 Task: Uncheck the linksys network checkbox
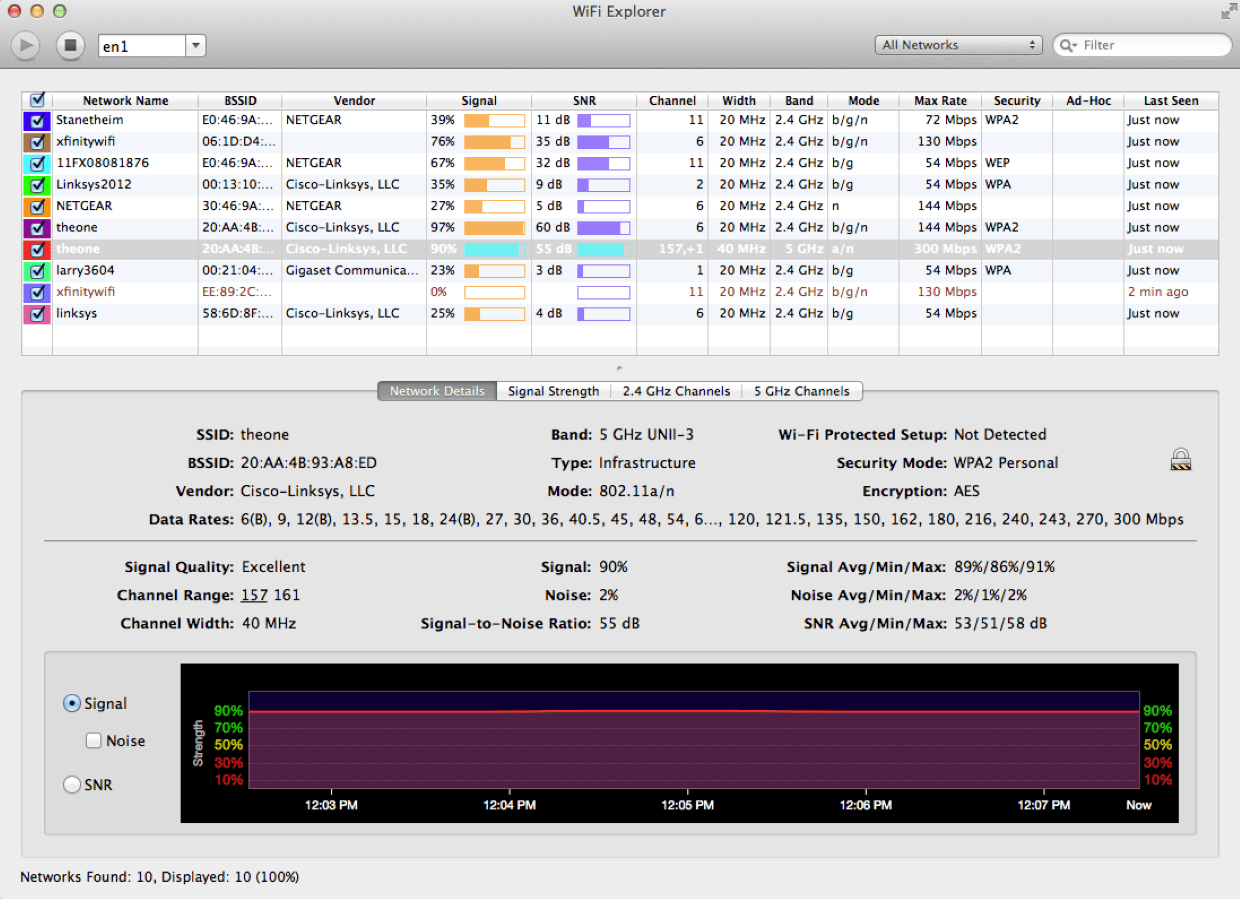coord(36,312)
